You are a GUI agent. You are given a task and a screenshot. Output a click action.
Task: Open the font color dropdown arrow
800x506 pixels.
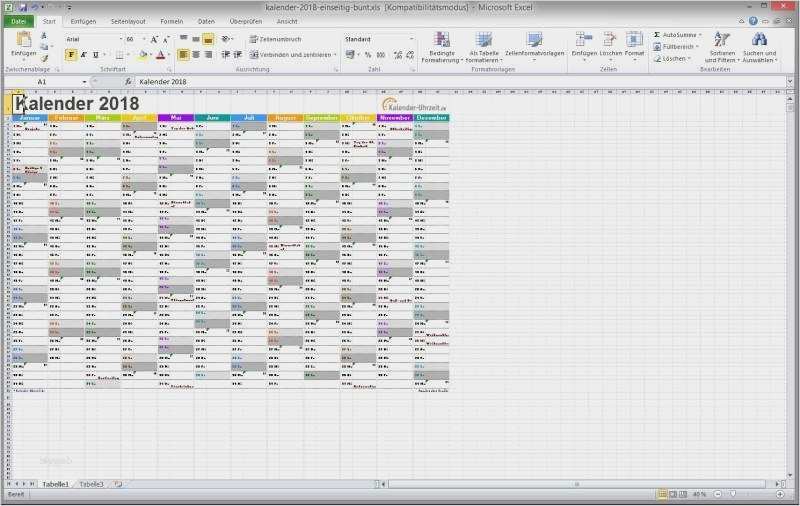tap(169, 55)
